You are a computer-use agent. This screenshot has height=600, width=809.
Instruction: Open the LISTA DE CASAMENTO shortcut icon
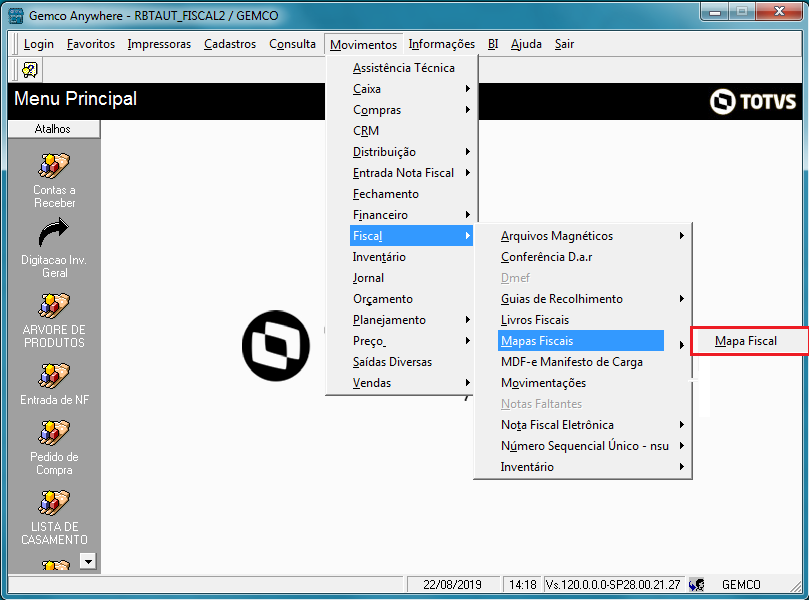(x=54, y=503)
